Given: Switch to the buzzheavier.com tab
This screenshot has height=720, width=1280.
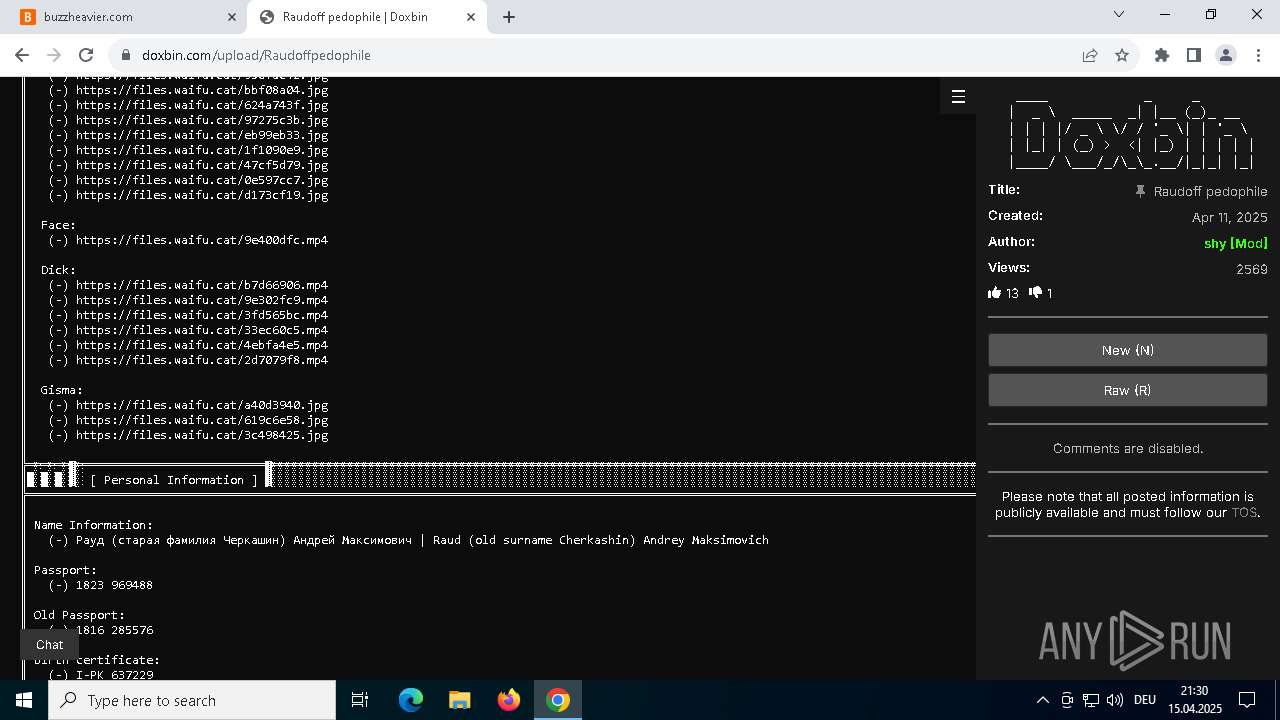Looking at the screenshot, I should [x=130, y=17].
